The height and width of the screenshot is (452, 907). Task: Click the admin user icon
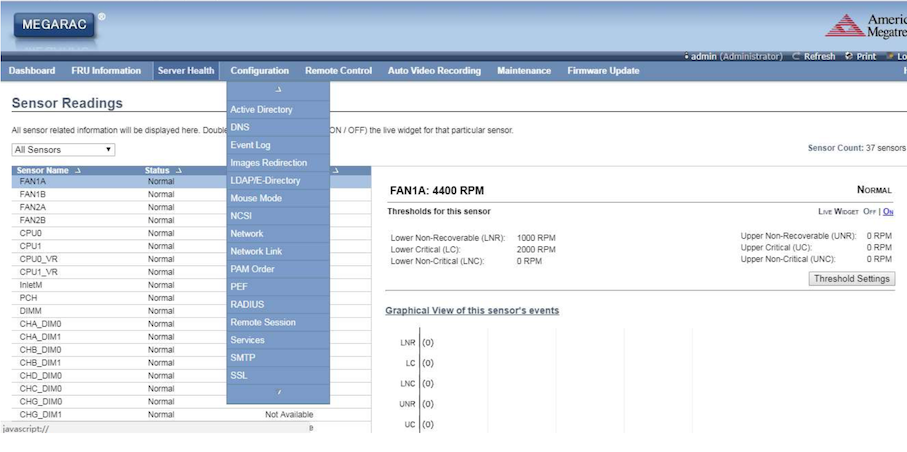(686, 57)
